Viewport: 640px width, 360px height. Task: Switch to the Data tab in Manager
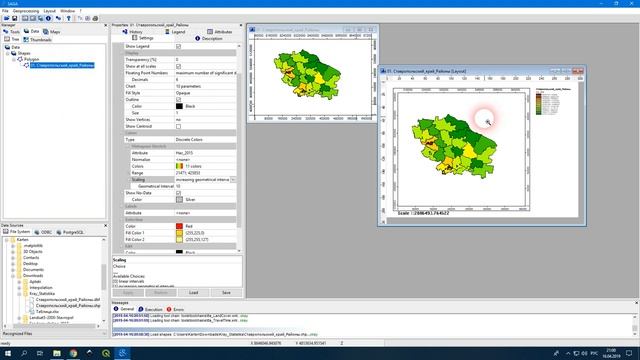(31, 31)
